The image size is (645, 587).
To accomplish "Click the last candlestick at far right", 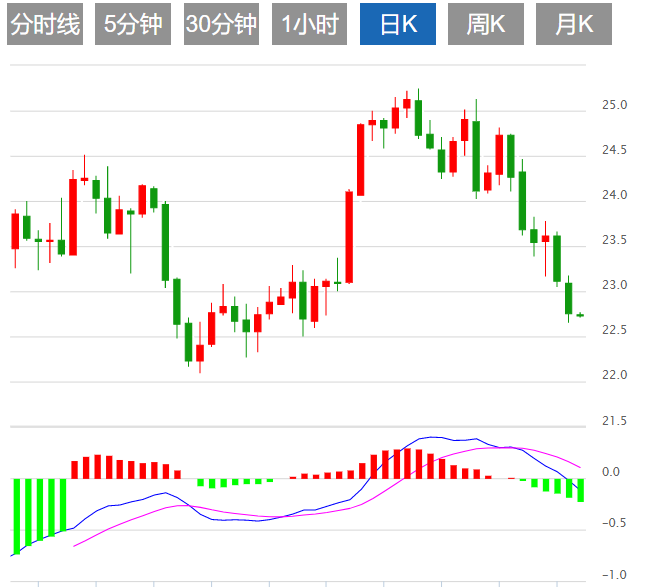I will tap(580, 315).
